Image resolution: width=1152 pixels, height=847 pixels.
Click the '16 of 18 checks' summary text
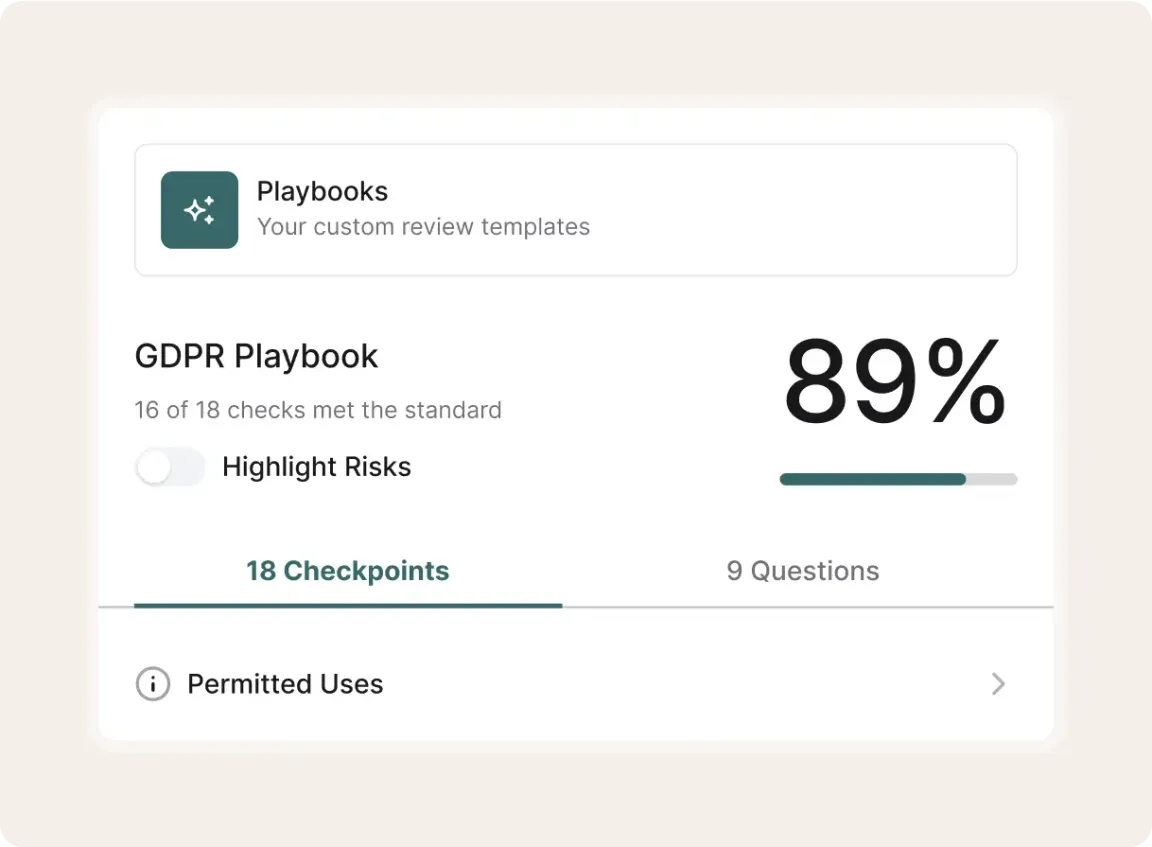click(x=317, y=410)
